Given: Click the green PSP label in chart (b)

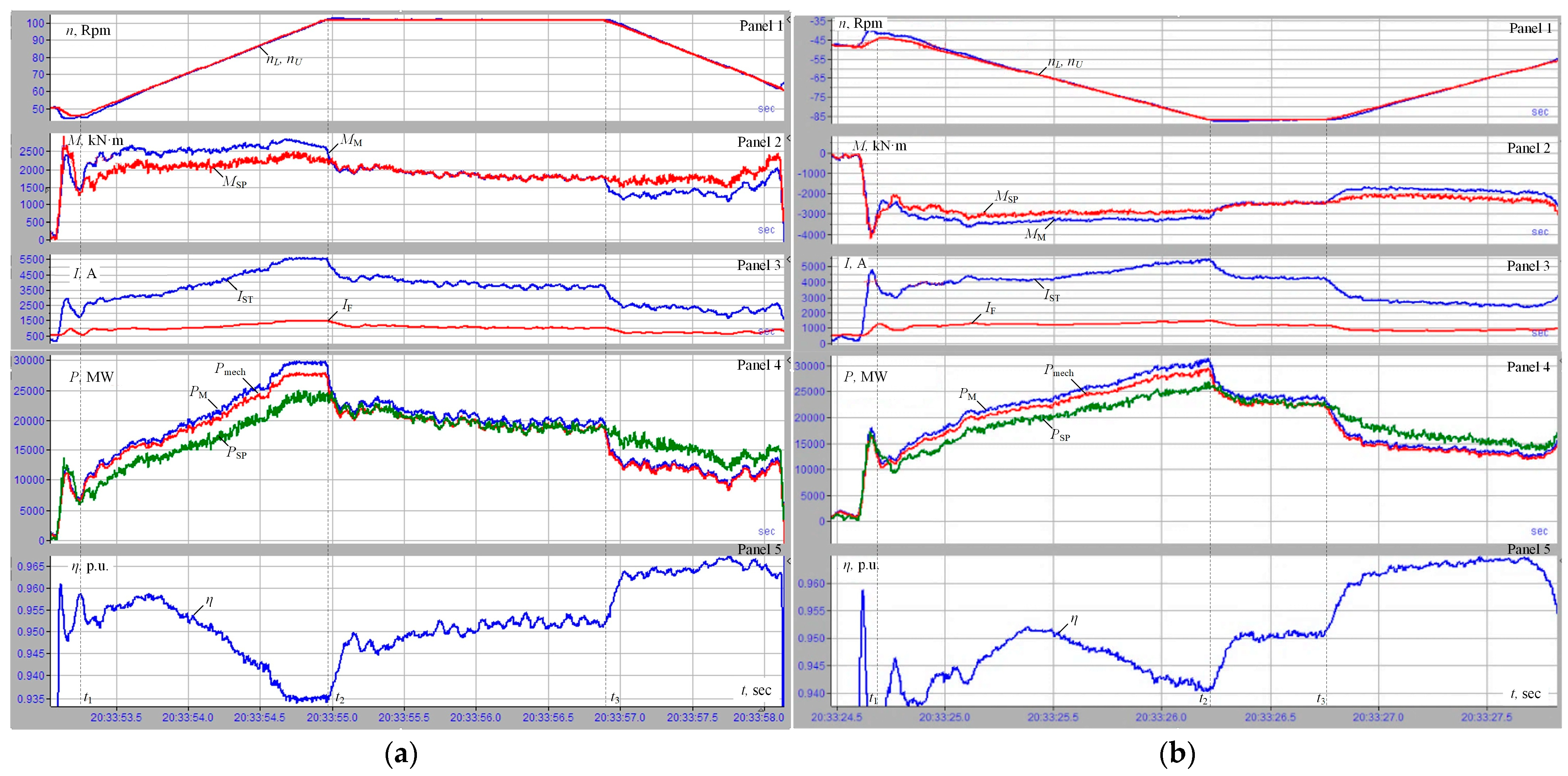Looking at the screenshot, I should 1060,434.
